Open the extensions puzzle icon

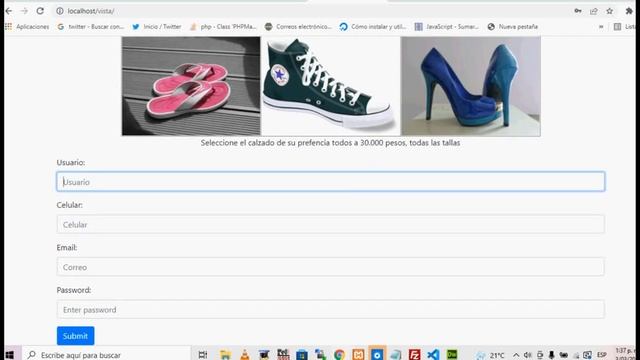pos(629,11)
